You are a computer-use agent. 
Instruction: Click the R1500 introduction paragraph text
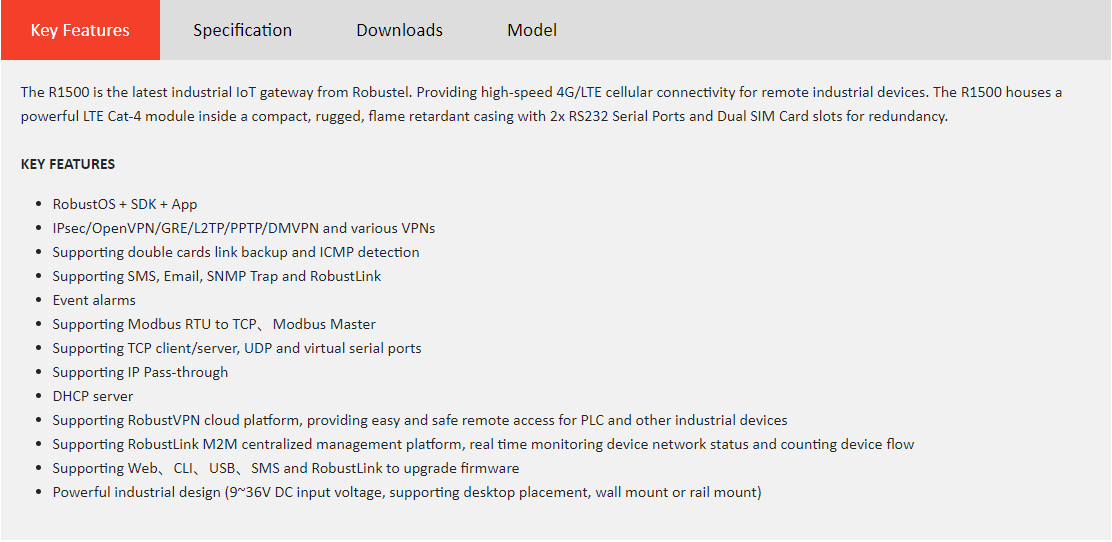(x=541, y=104)
